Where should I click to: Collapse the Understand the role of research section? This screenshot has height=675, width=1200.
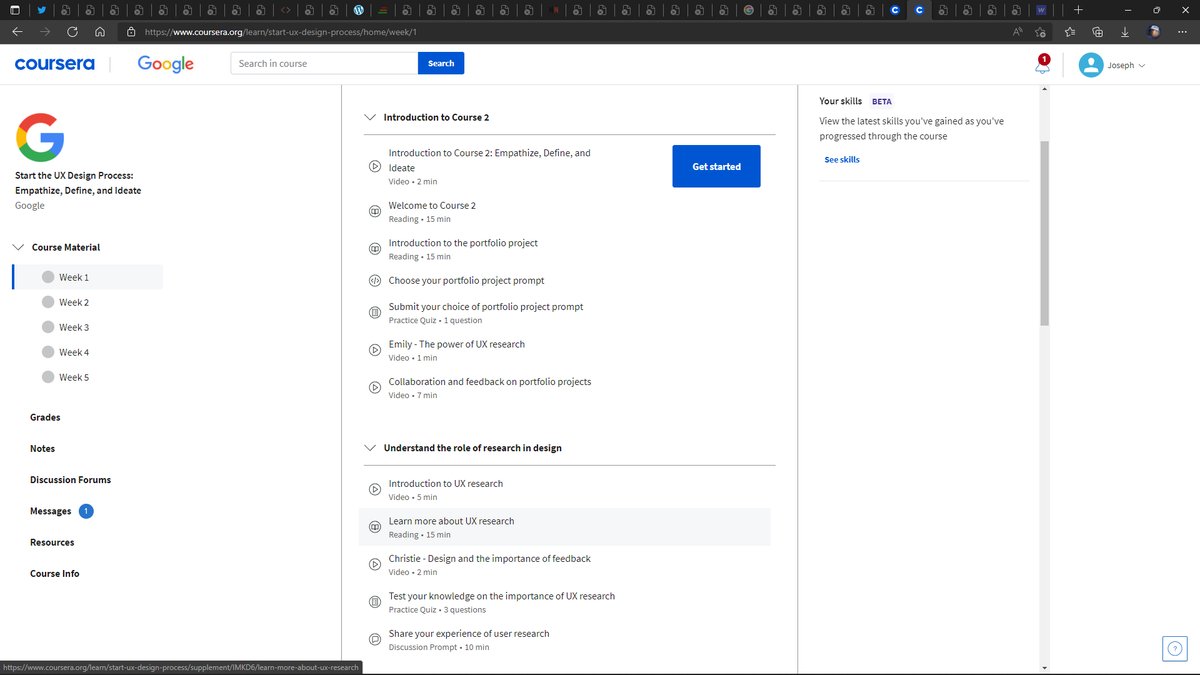coord(369,447)
